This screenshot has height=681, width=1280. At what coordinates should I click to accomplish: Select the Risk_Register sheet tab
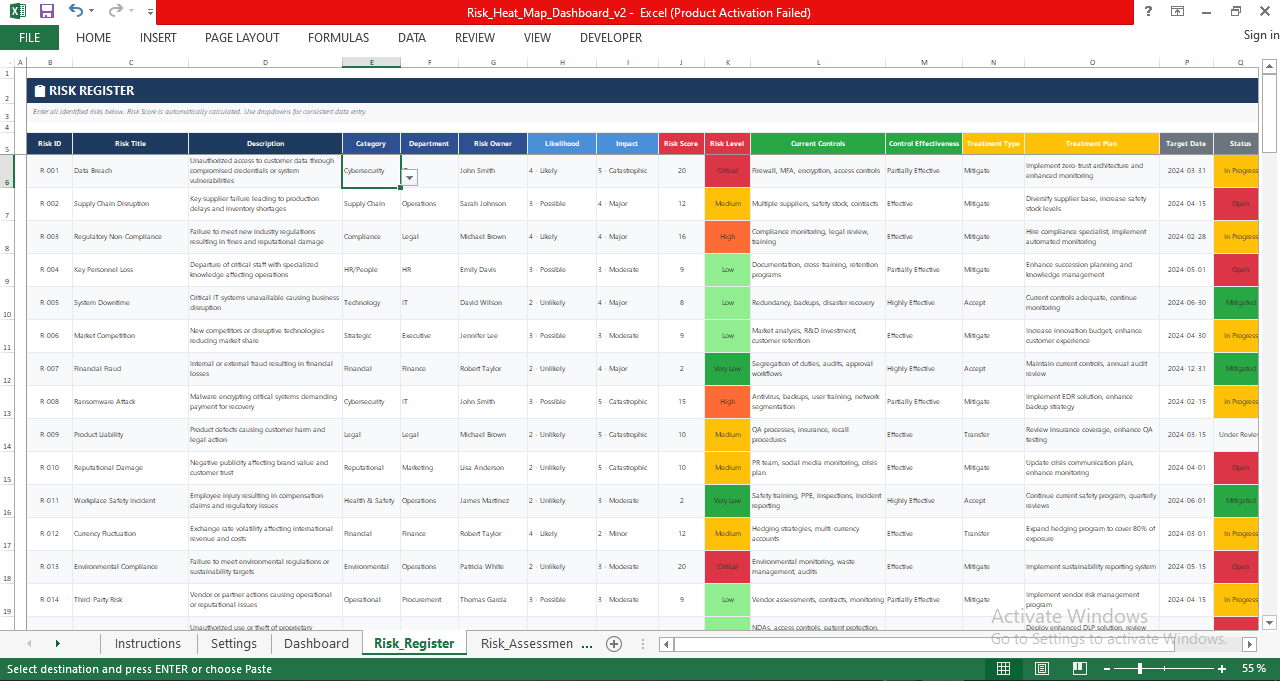coord(414,644)
